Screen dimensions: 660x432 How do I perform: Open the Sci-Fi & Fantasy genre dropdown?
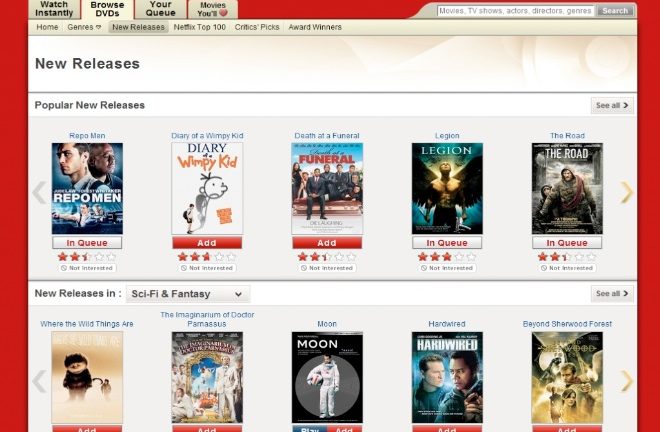[188, 294]
